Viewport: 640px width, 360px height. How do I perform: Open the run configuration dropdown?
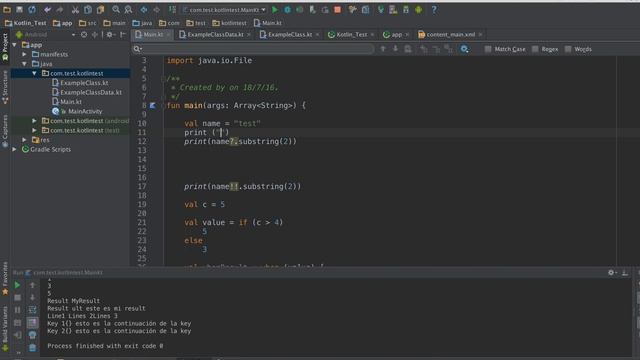coord(224,9)
